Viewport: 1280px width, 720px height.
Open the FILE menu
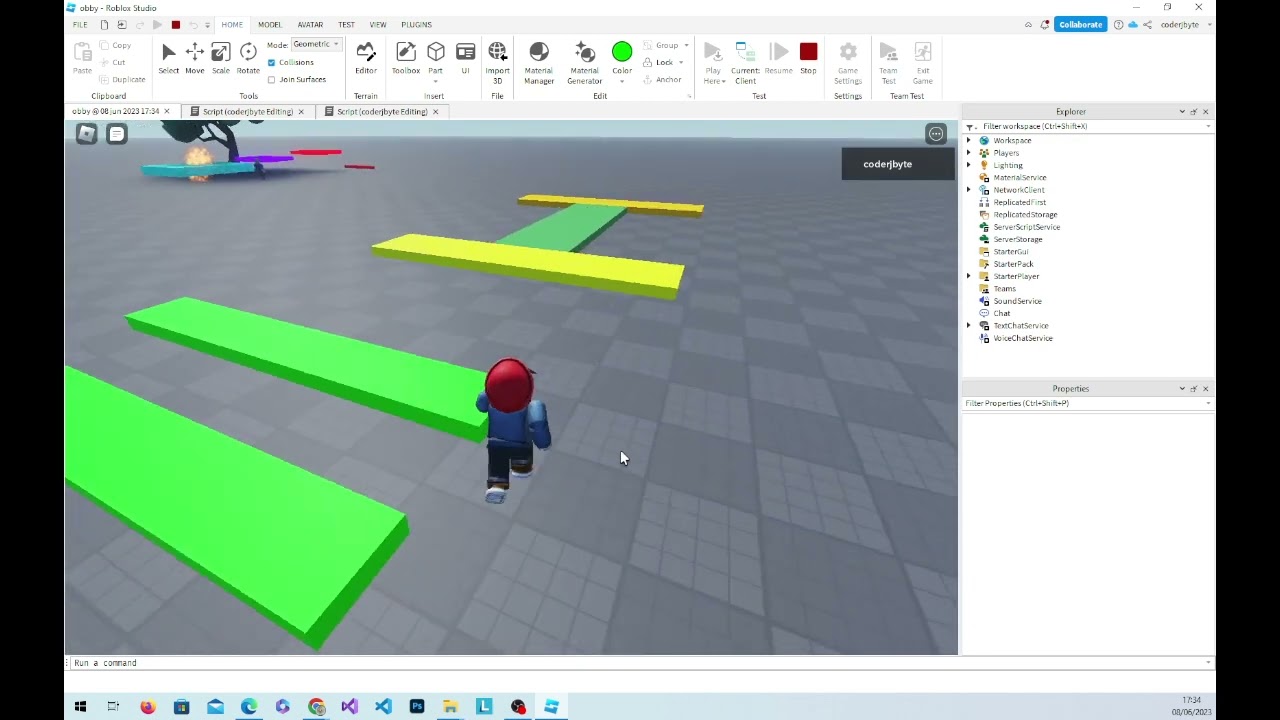coord(80,25)
